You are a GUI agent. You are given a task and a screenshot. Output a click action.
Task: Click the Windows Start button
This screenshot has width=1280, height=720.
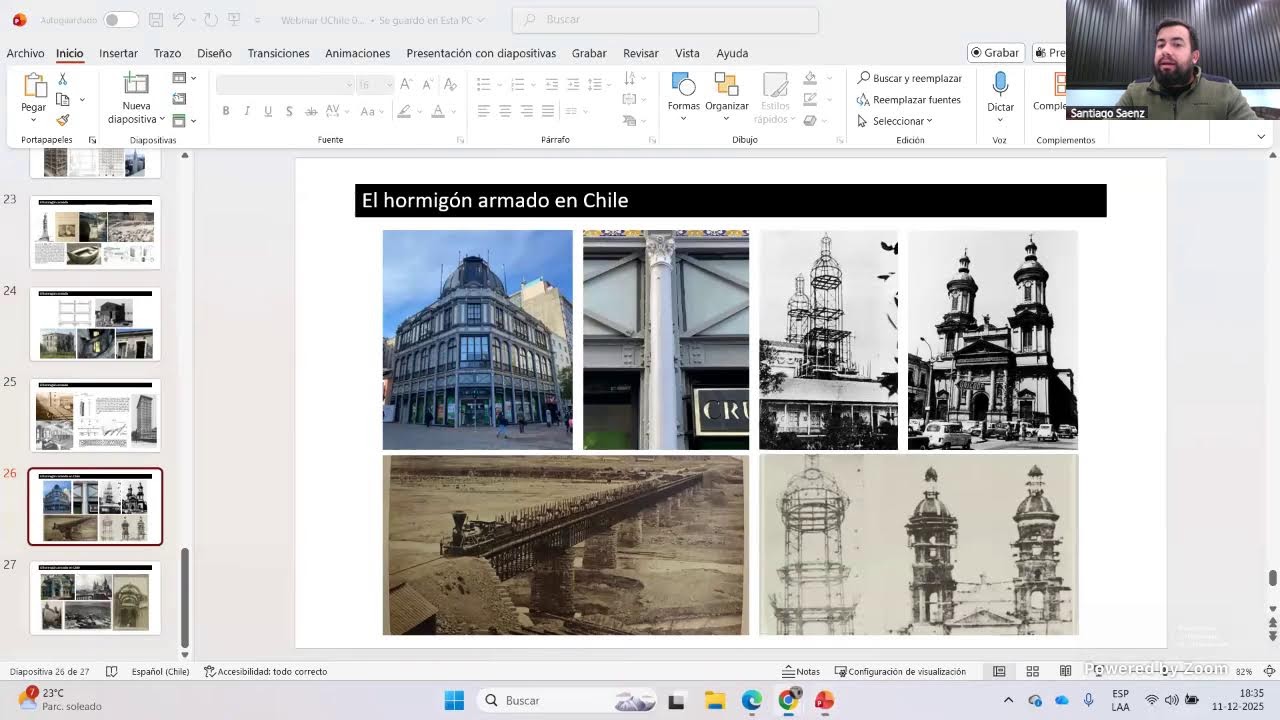[x=454, y=700]
